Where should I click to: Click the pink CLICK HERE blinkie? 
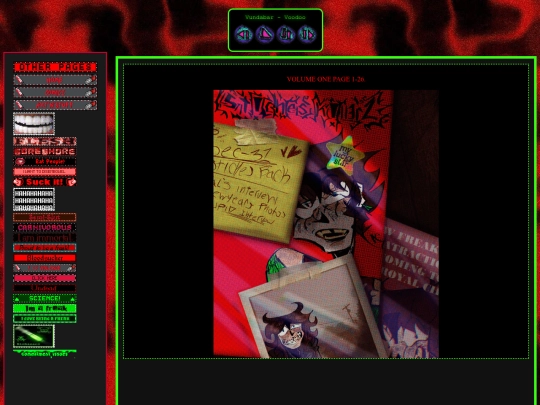[x=45, y=278]
